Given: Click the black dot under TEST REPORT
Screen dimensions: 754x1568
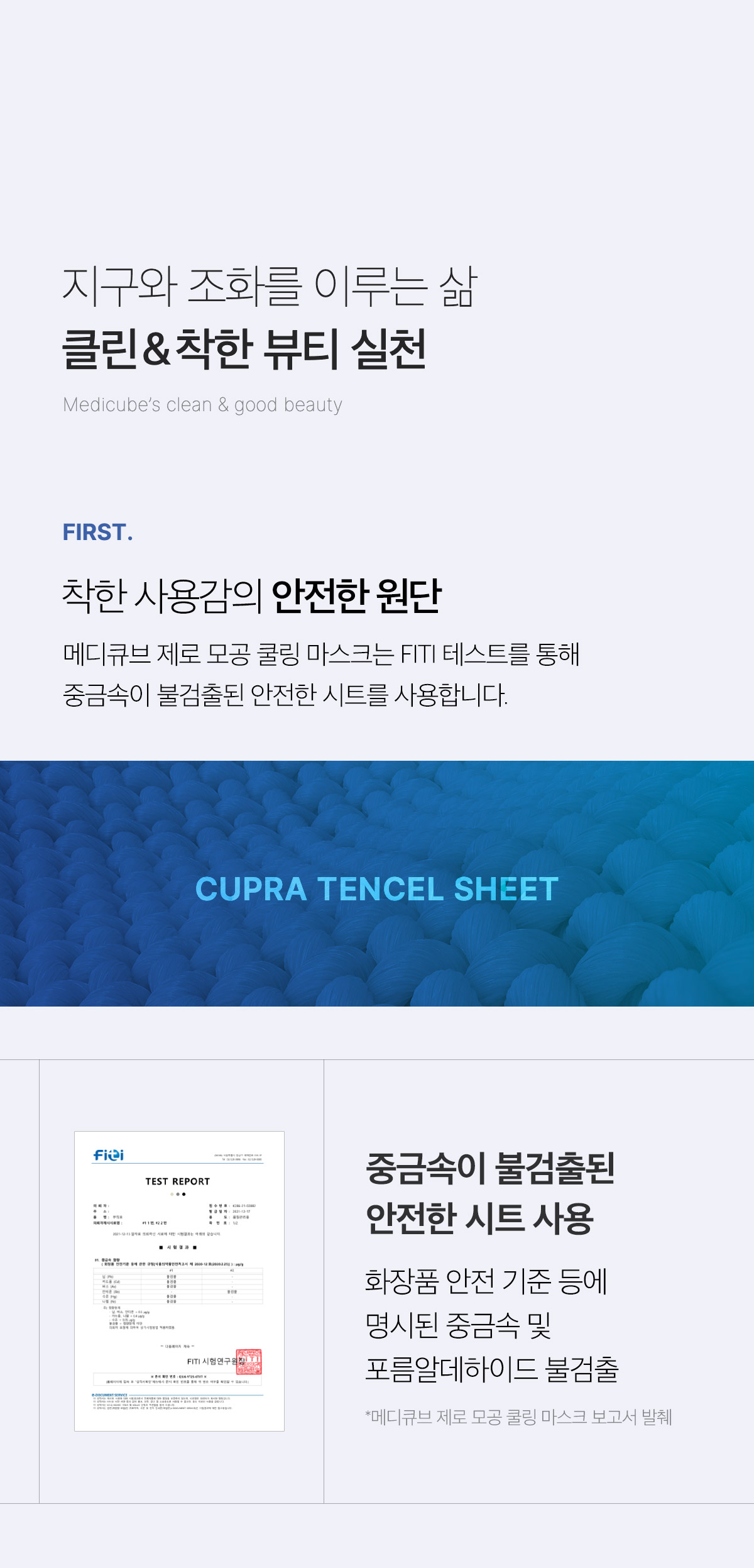Looking at the screenshot, I should (183, 1194).
